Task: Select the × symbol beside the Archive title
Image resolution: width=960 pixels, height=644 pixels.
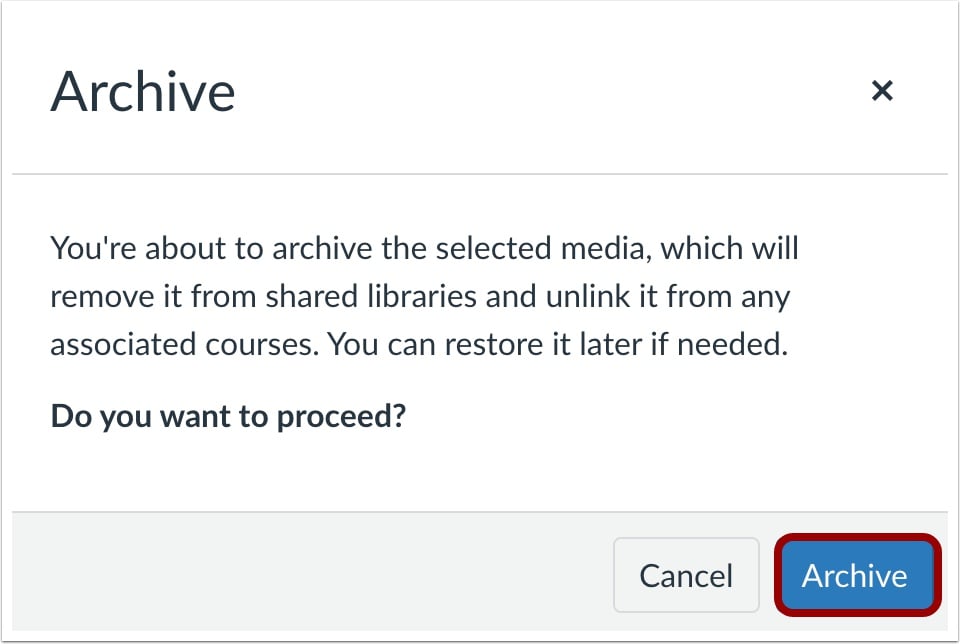Action: coord(884,91)
